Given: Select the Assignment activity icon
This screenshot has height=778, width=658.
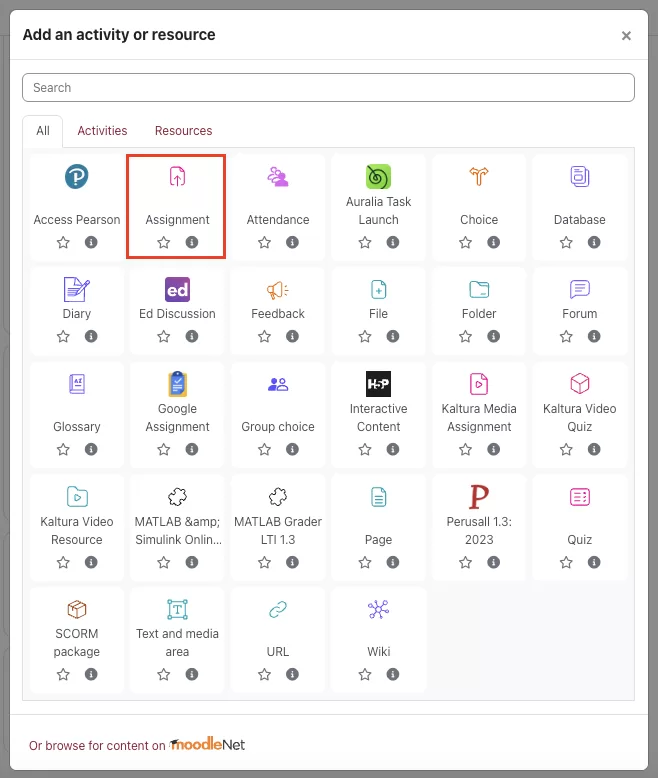Looking at the screenshot, I should (x=177, y=177).
